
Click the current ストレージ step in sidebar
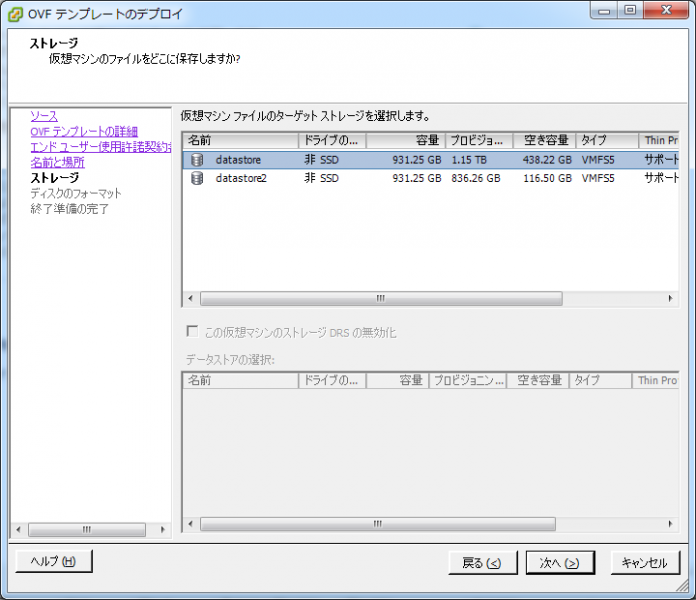click(x=55, y=178)
